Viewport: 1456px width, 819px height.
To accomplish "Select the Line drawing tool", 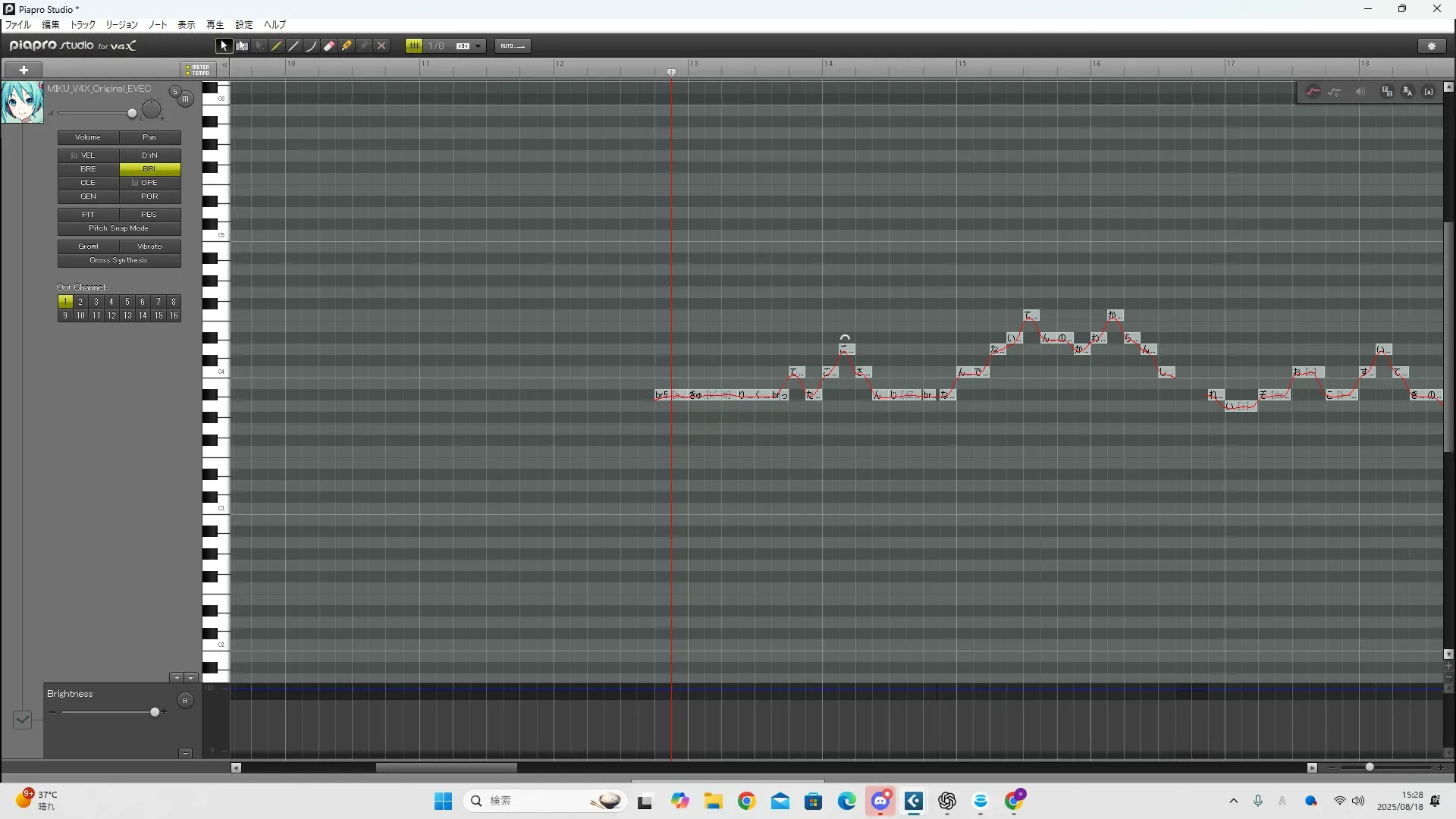I will pos(294,46).
